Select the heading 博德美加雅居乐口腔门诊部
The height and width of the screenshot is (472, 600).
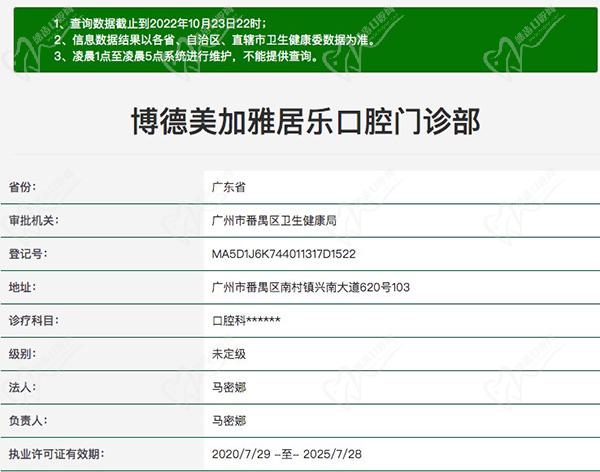tap(305, 121)
